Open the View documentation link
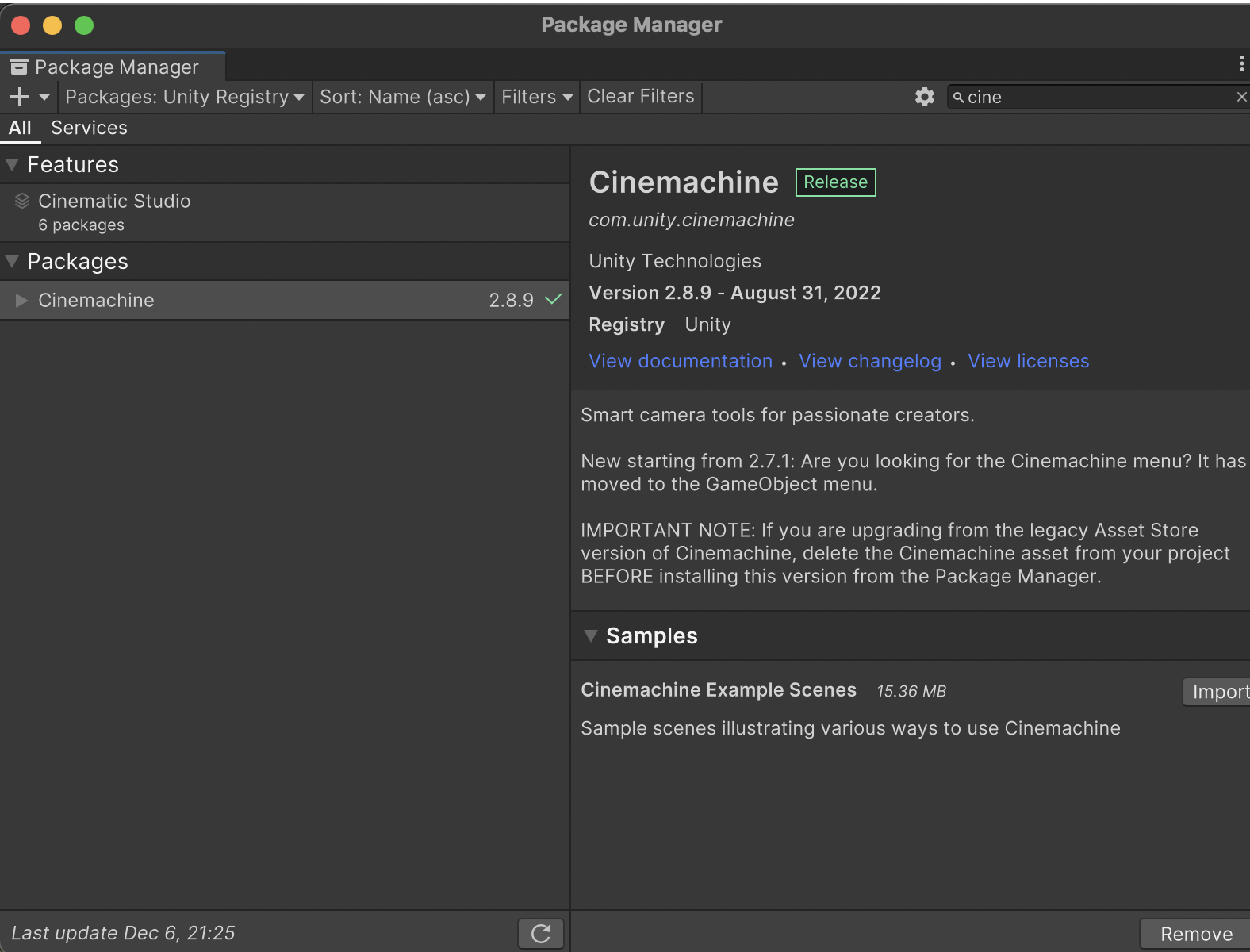Screen dimensions: 1250x952 [x=681, y=361]
